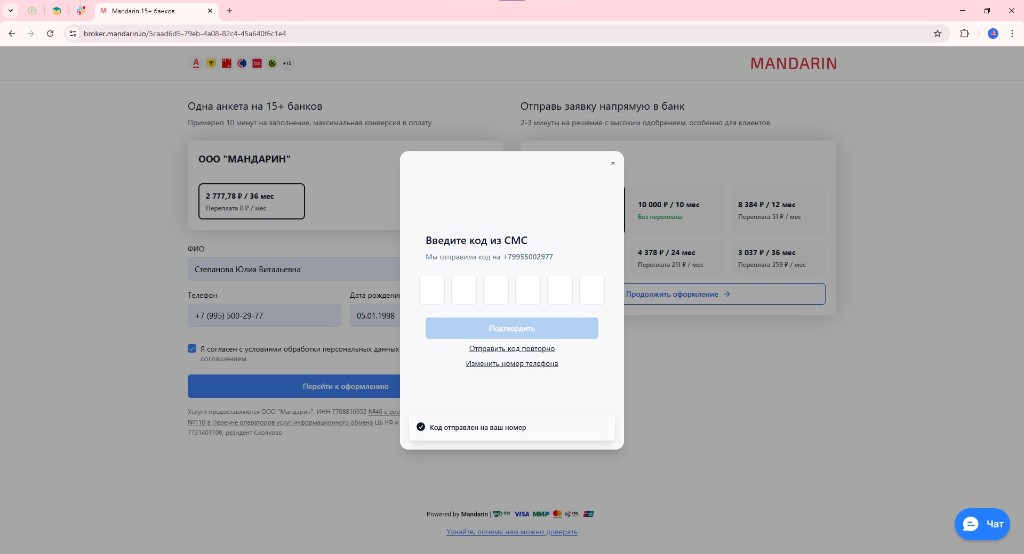Close the SMS code dialog
Screen dimensions: 1024x554
(613, 163)
